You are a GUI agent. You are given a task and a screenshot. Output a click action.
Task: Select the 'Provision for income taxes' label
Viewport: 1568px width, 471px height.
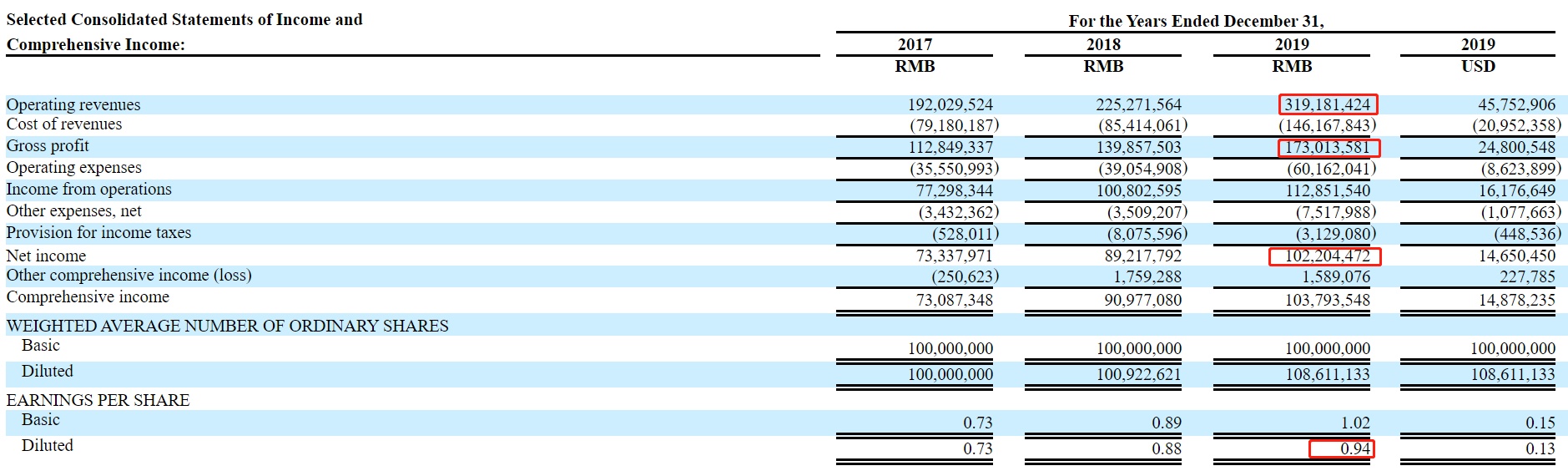[x=98, y=233]
